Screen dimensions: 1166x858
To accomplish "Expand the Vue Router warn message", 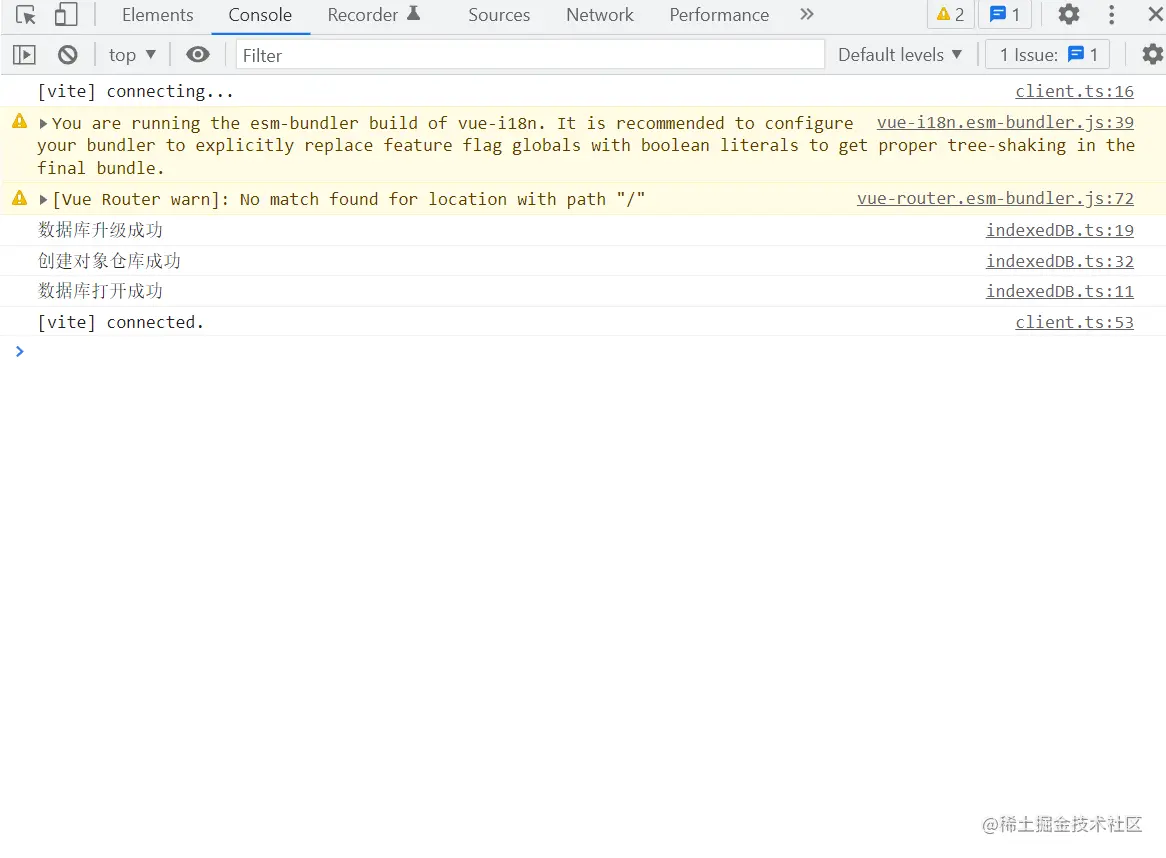I will click(43, 199).
